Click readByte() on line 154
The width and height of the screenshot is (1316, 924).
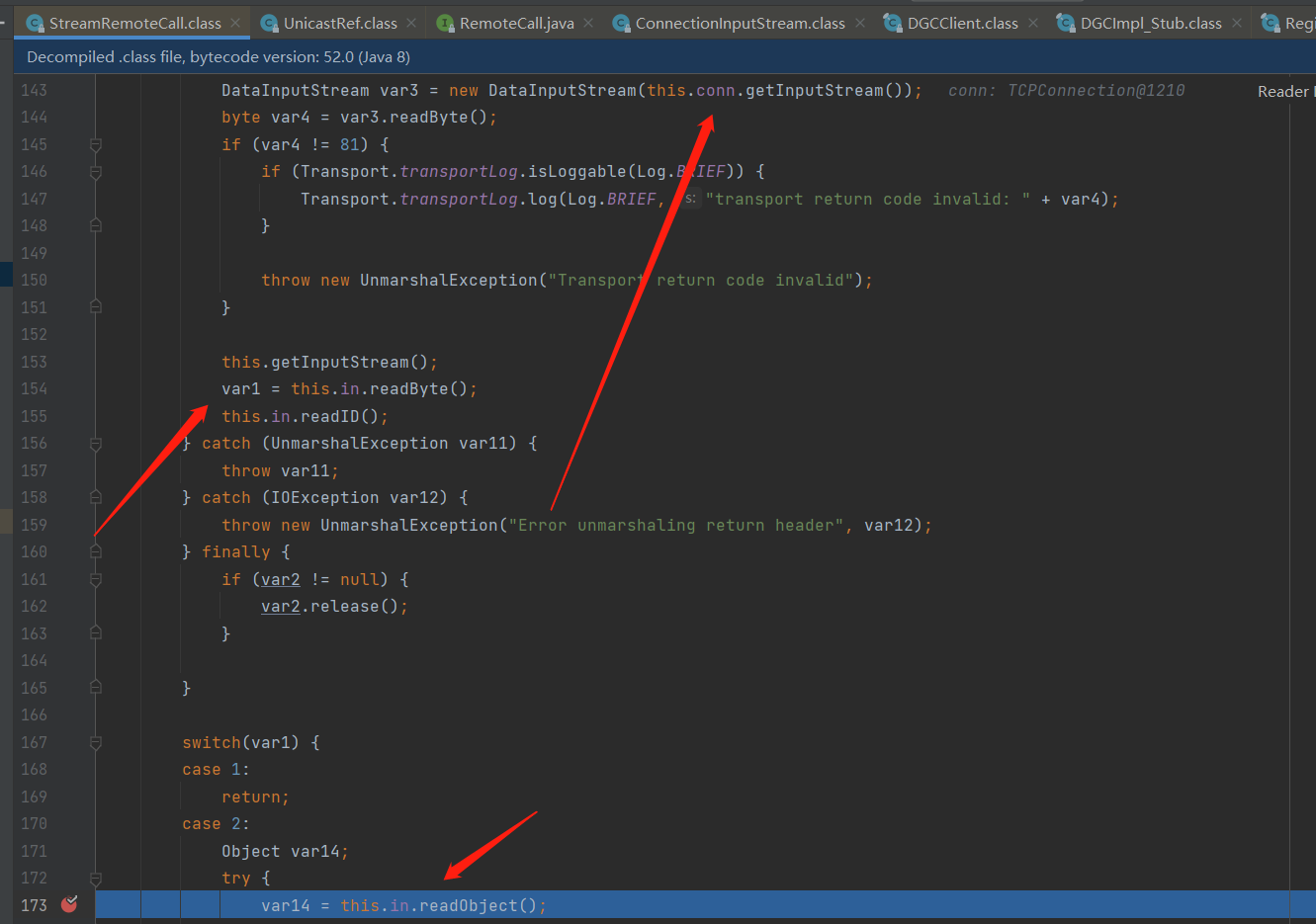pos(418,388)
